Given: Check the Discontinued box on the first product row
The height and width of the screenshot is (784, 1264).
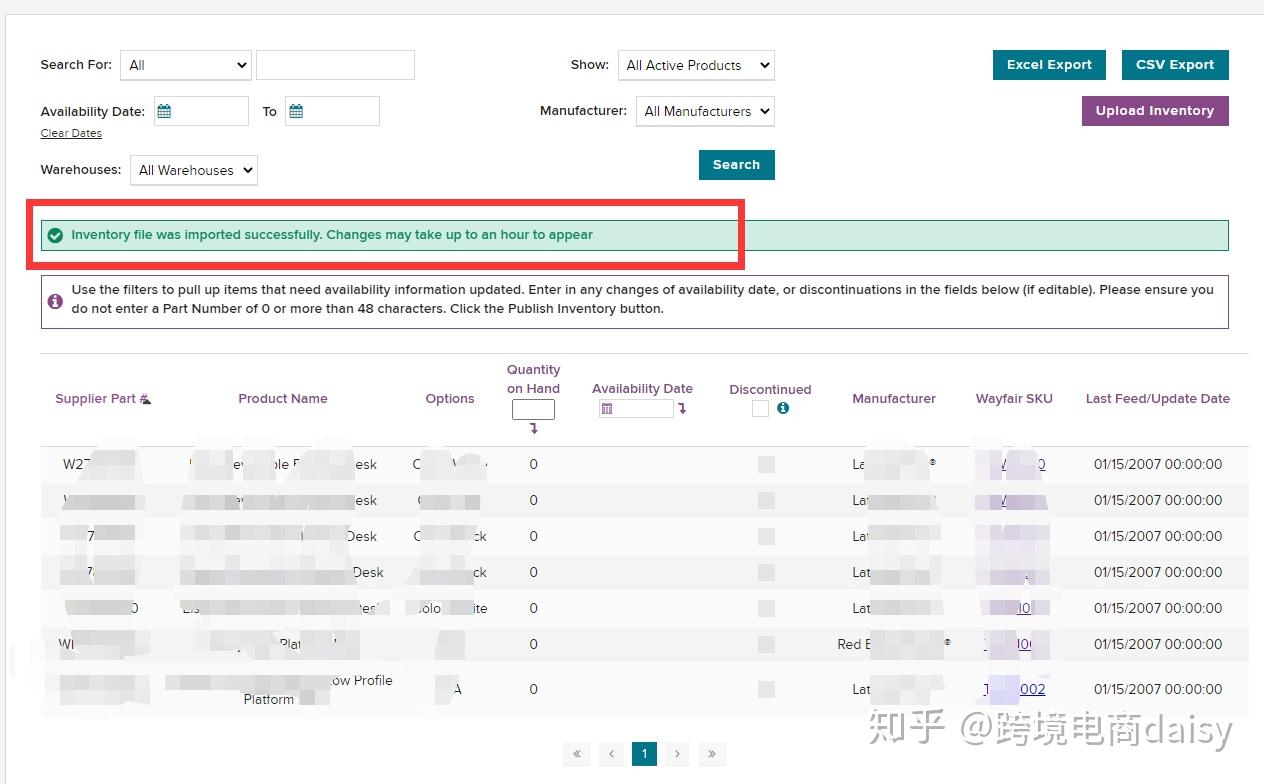Looking at the screenshot, I should point(766,464).
